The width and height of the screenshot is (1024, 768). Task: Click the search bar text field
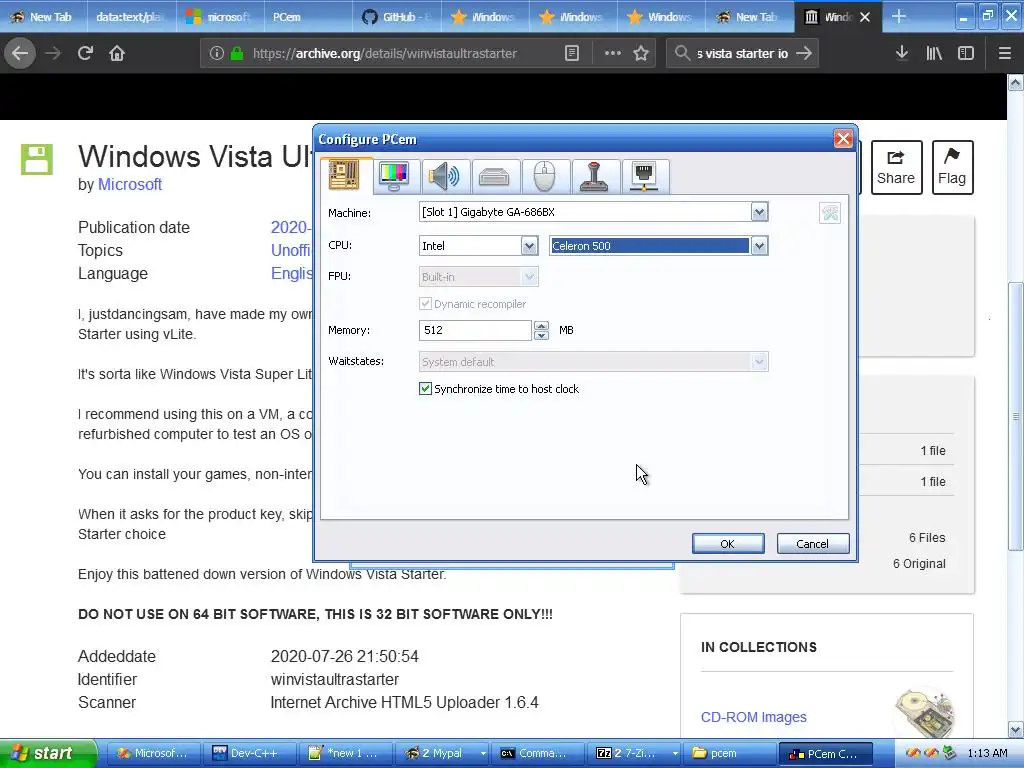pos(743,54)
